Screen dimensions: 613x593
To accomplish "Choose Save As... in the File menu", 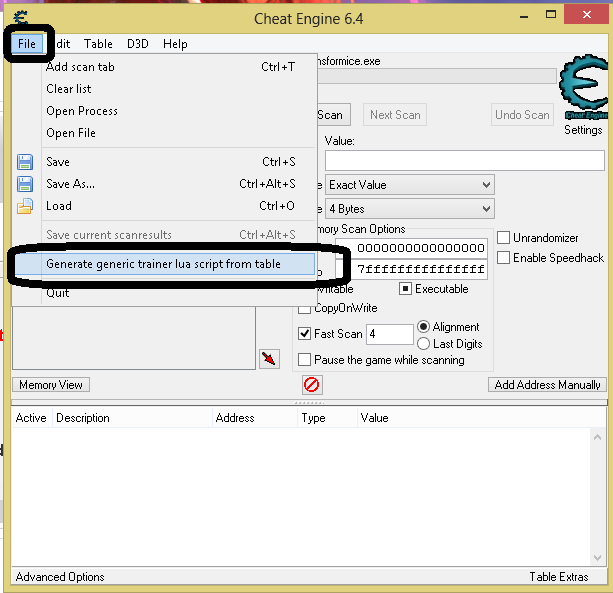I will 164,184.
